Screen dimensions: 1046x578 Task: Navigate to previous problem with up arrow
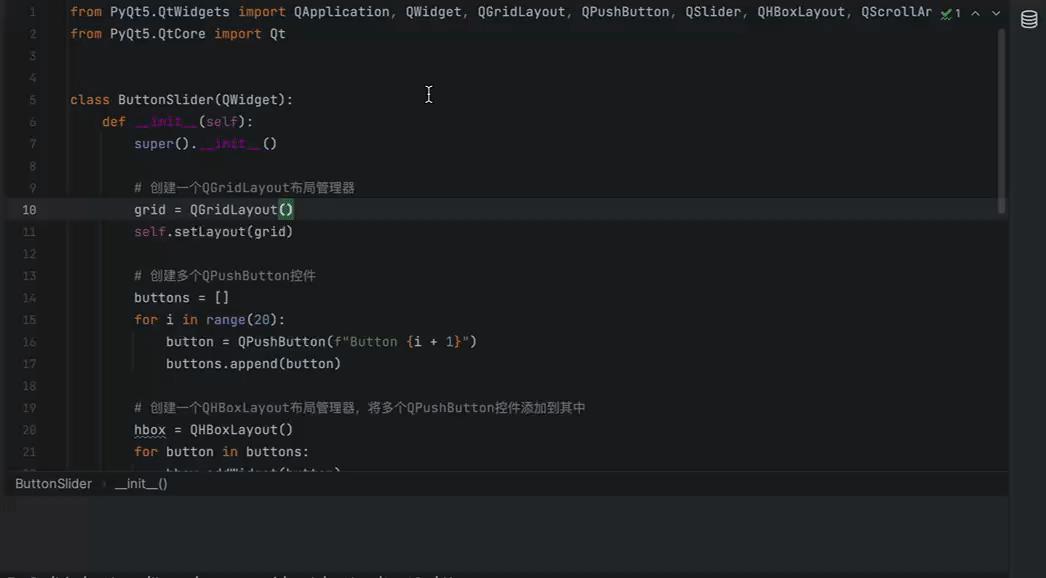[x=975, y=13]
